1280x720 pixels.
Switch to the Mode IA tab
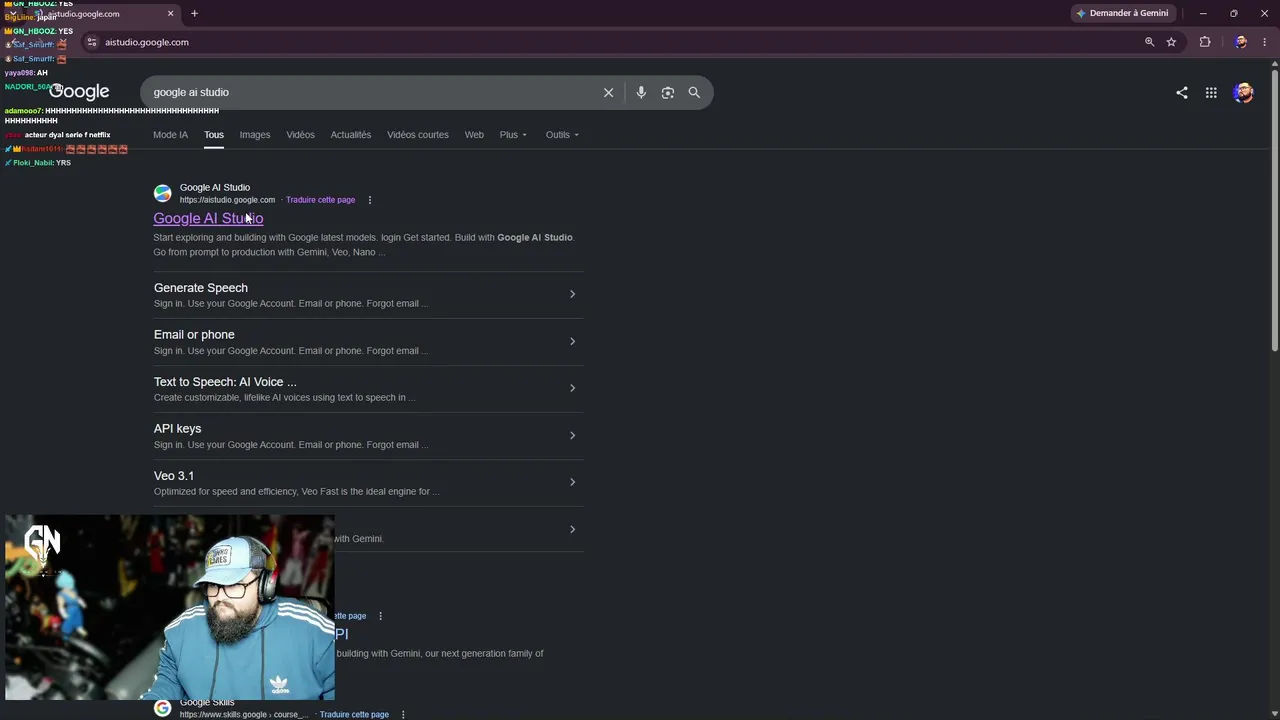pos(170,135)
